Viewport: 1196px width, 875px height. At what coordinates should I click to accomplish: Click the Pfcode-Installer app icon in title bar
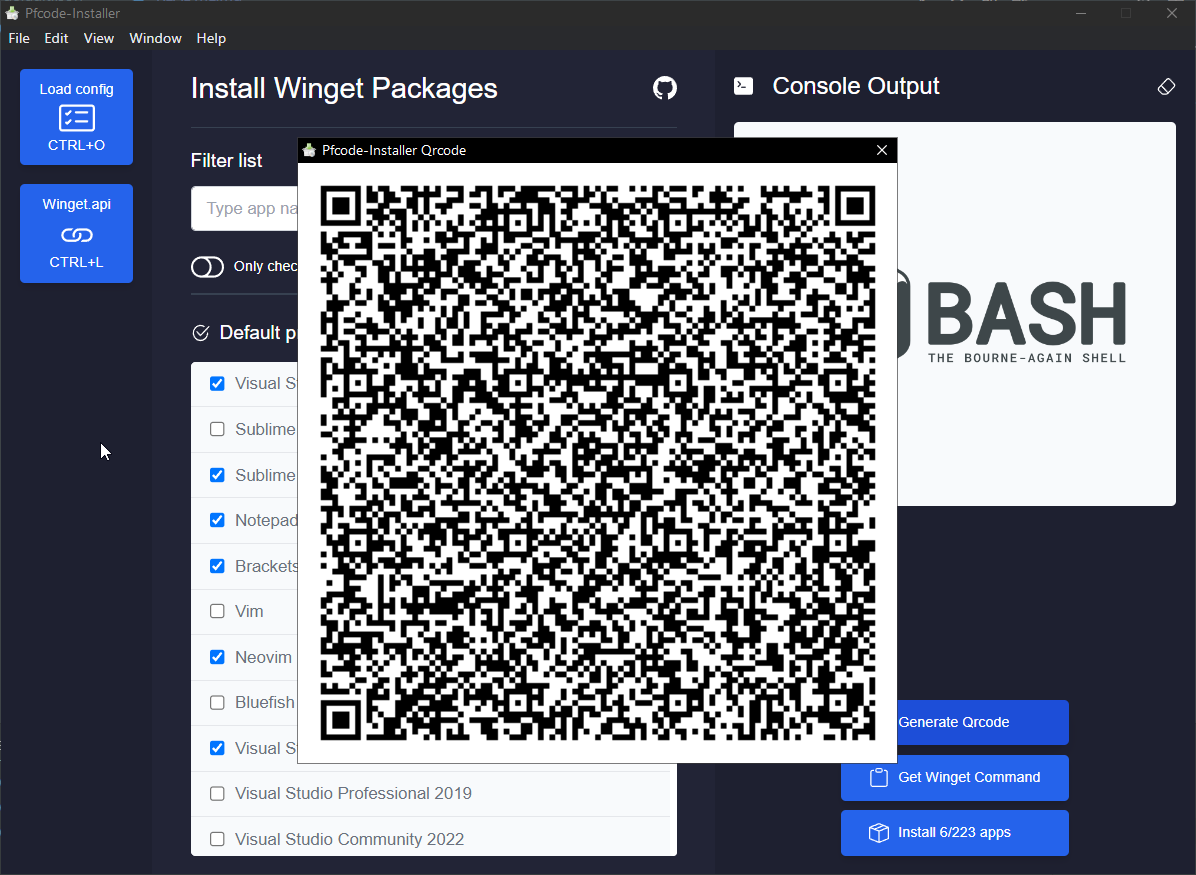tap(12, 13)
